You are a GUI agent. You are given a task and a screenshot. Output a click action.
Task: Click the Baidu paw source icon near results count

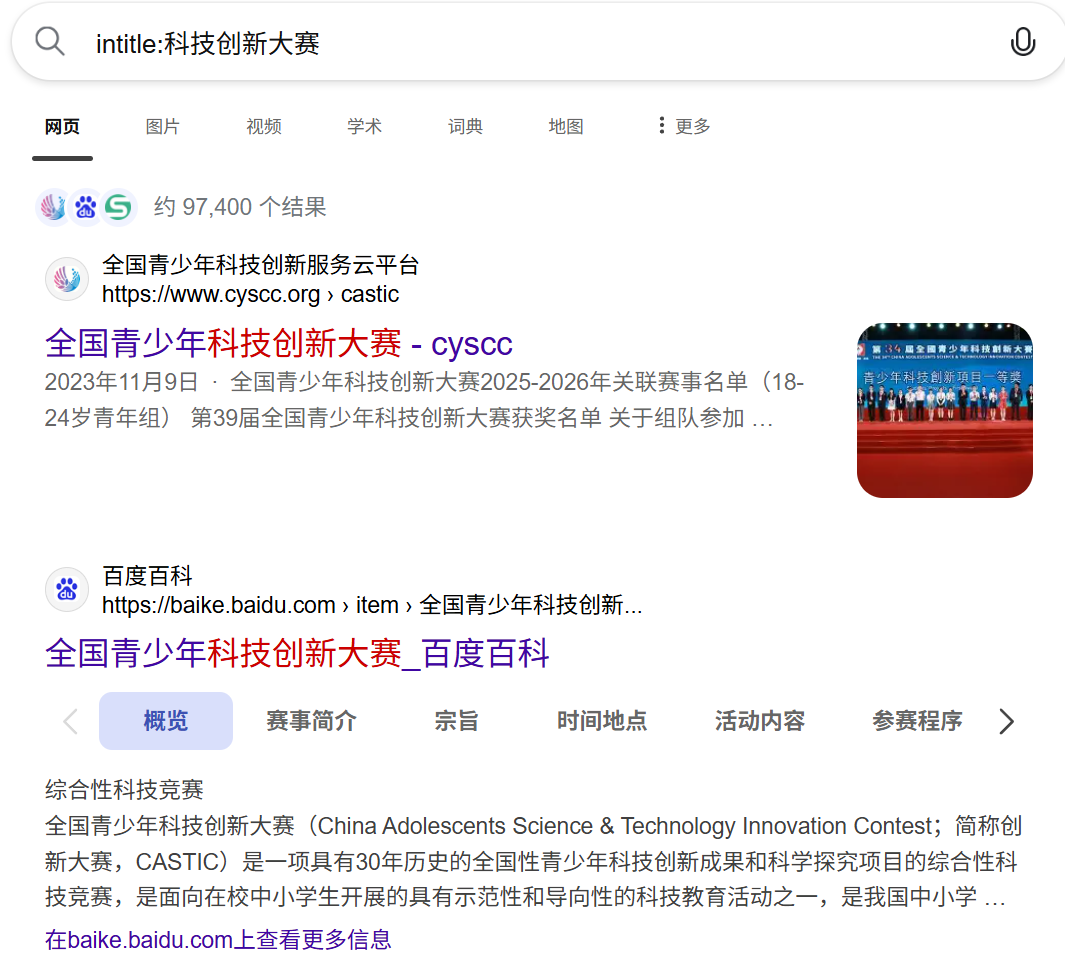point(86,207)
